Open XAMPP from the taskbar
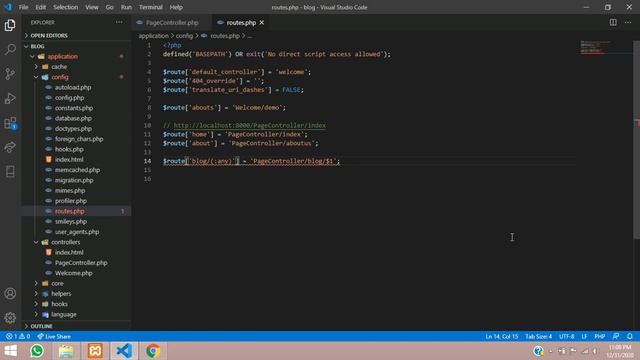 [x=95, y=351]
